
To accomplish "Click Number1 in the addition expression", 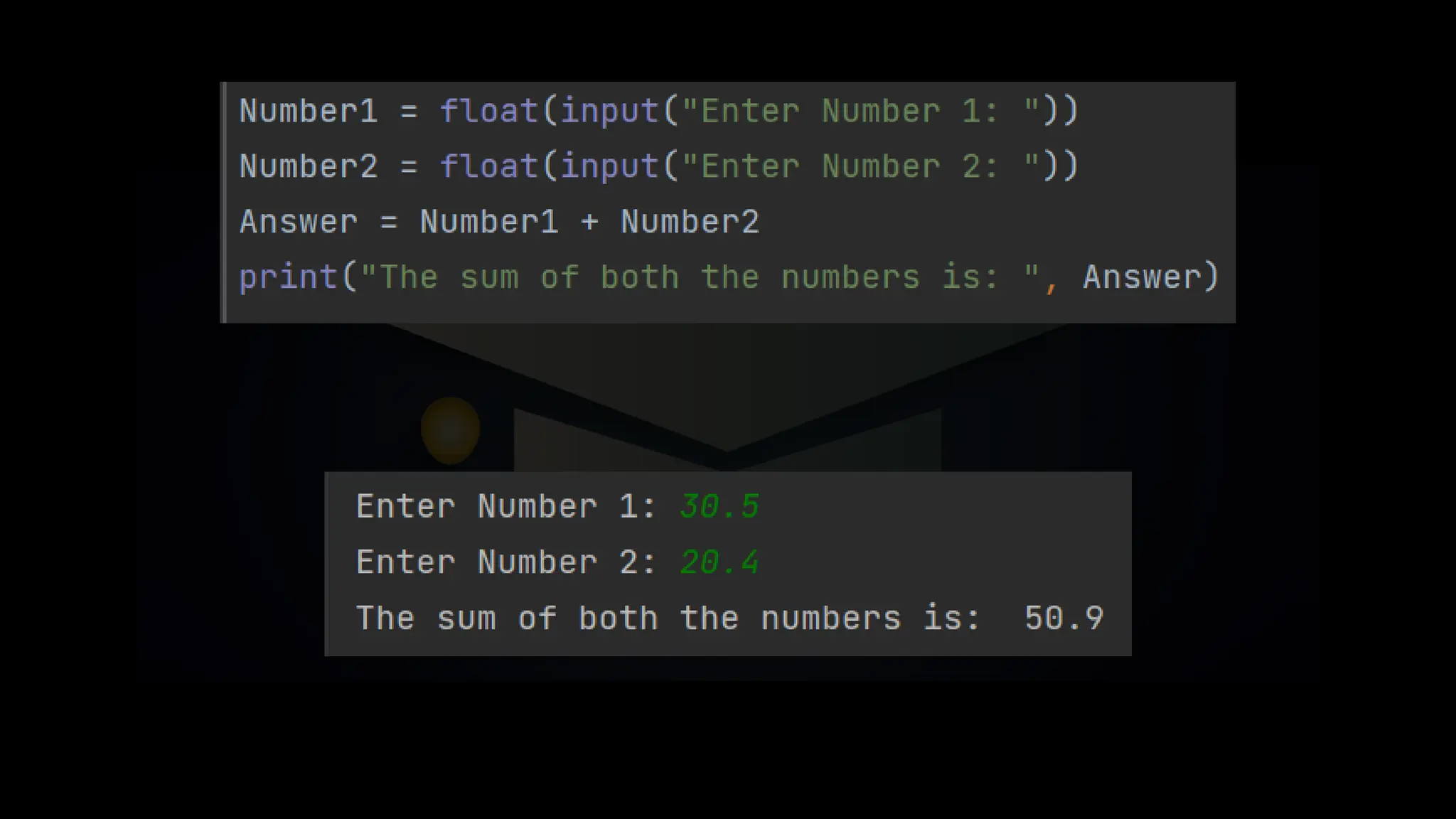I will 489,223.
